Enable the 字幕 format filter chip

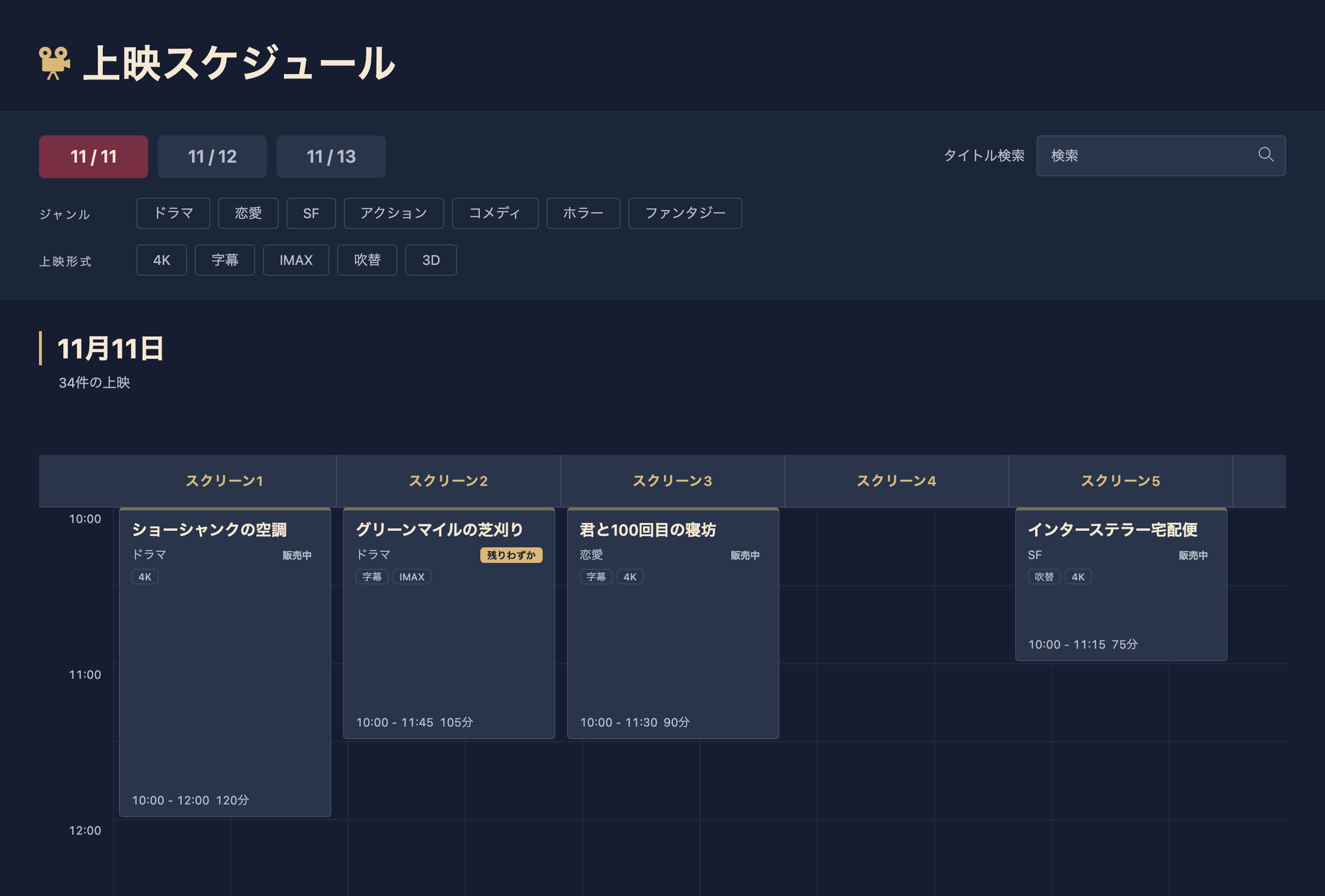point(225,260)
